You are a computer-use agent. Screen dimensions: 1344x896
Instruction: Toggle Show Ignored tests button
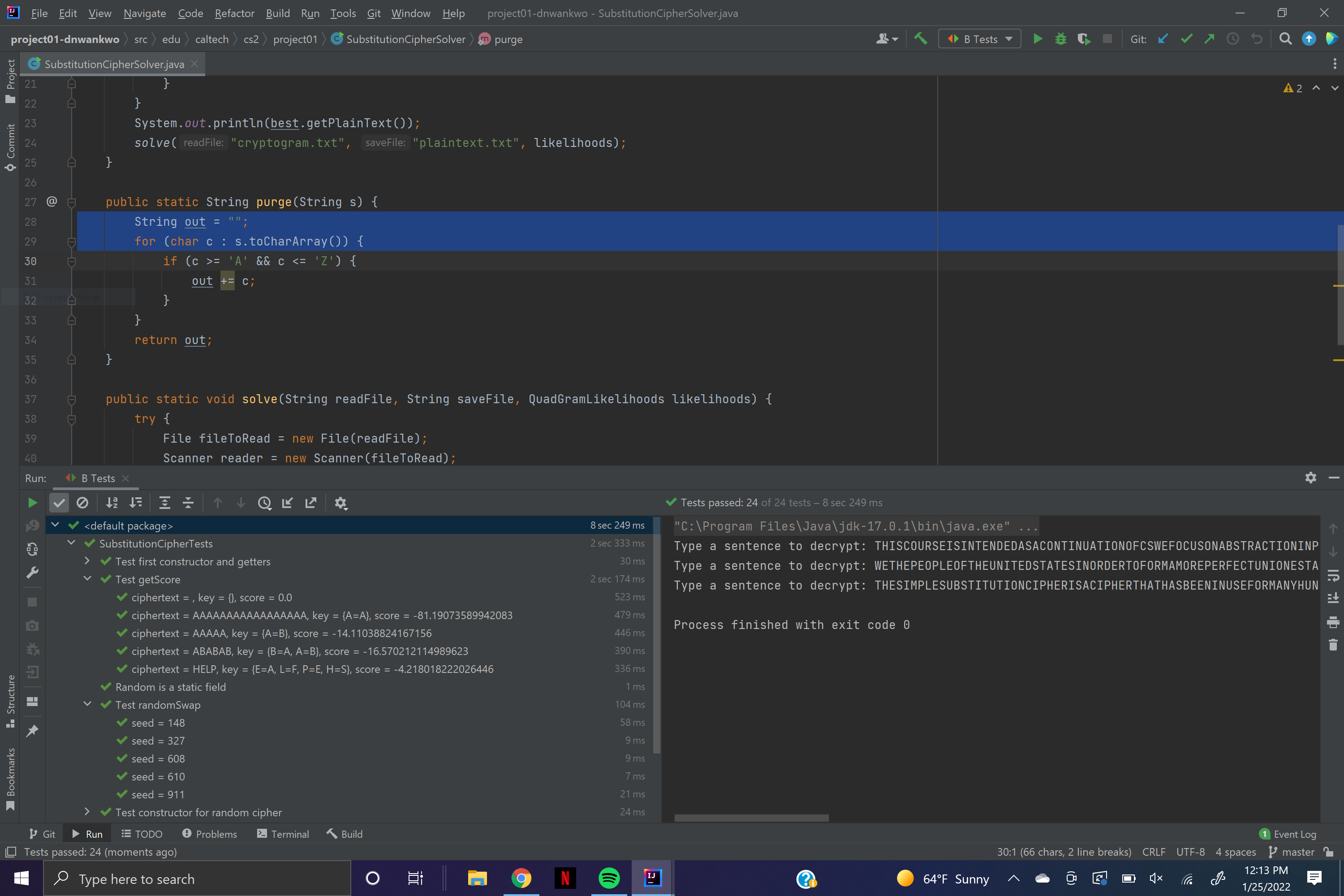point(82,503)
